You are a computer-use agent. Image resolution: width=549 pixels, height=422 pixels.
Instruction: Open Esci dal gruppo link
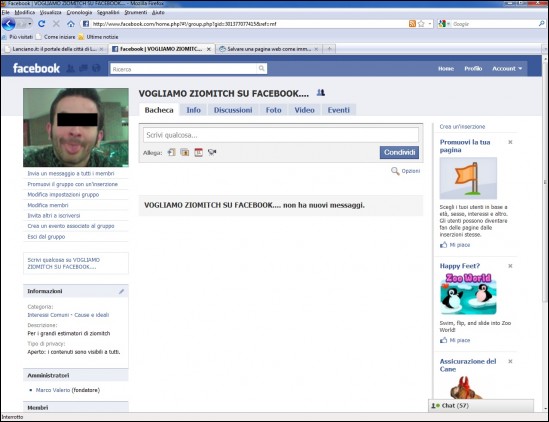coord(46,237)
